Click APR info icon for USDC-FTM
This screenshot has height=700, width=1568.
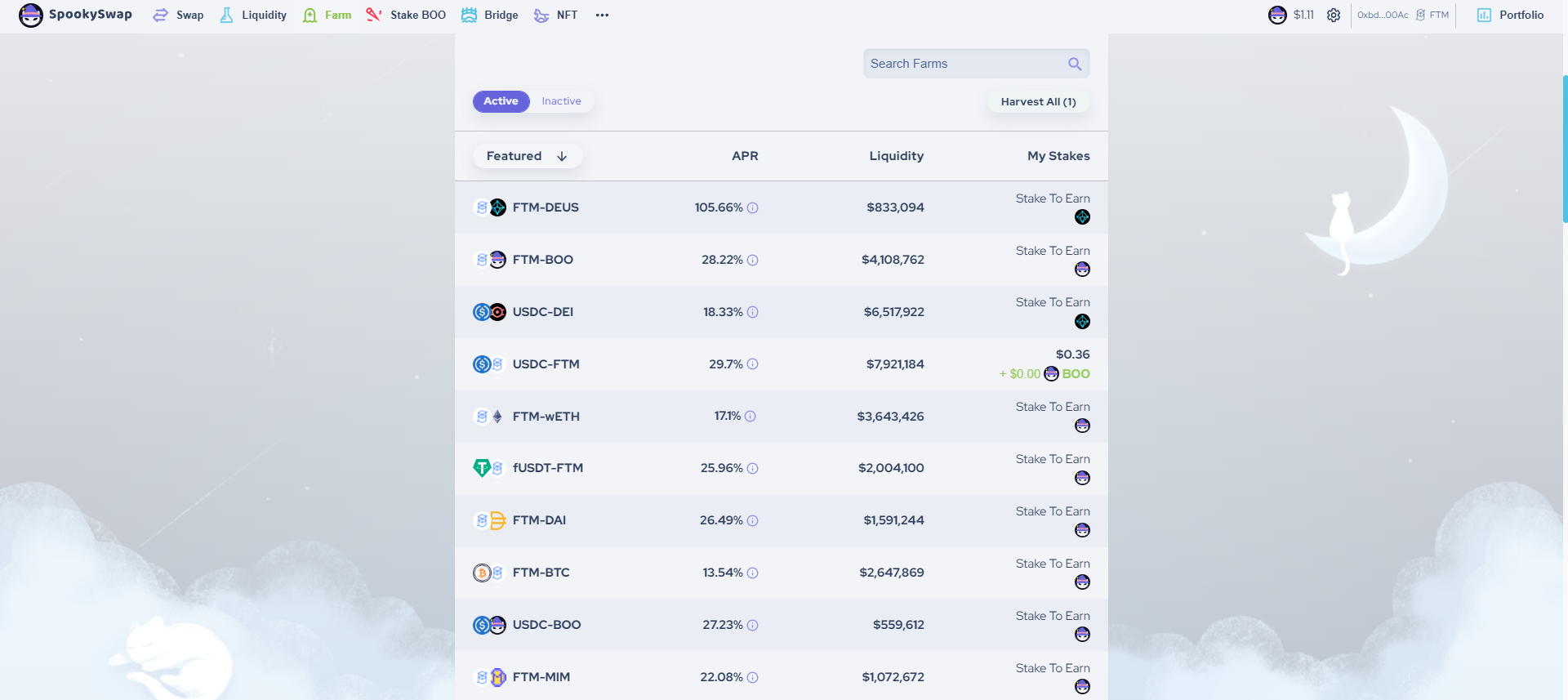point(753,364)
